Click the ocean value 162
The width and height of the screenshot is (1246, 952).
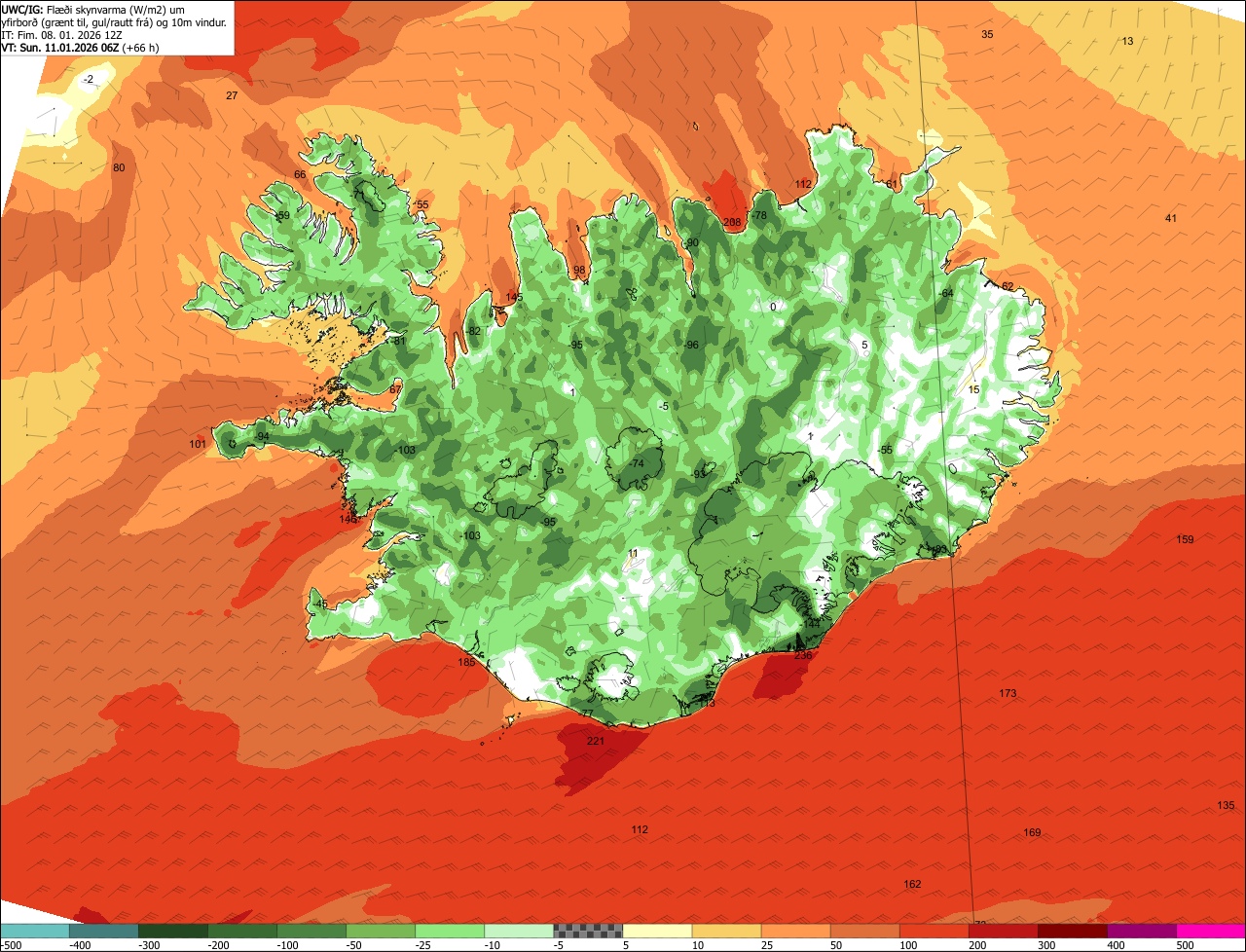912,884
